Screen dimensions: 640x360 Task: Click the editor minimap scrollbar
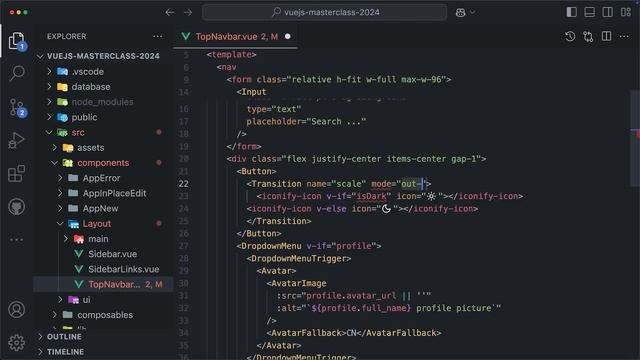click(x=635, y=138)
